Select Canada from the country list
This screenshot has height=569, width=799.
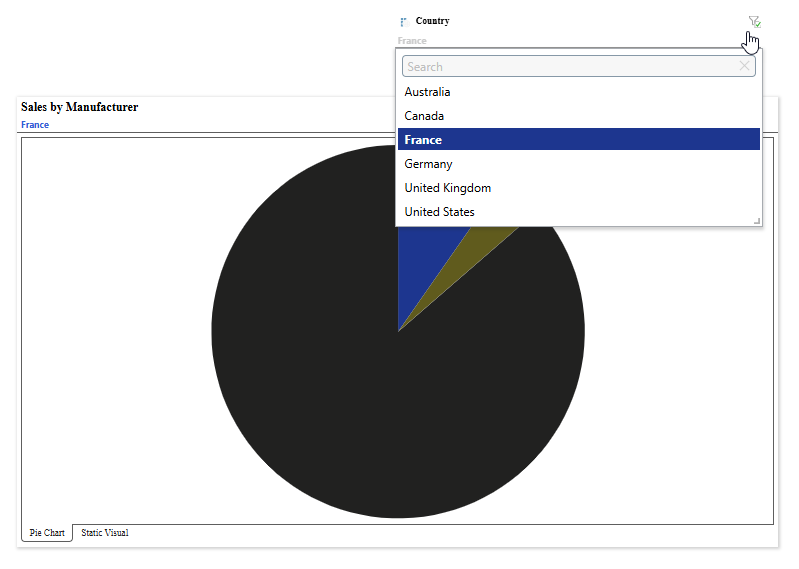point(578,116)
